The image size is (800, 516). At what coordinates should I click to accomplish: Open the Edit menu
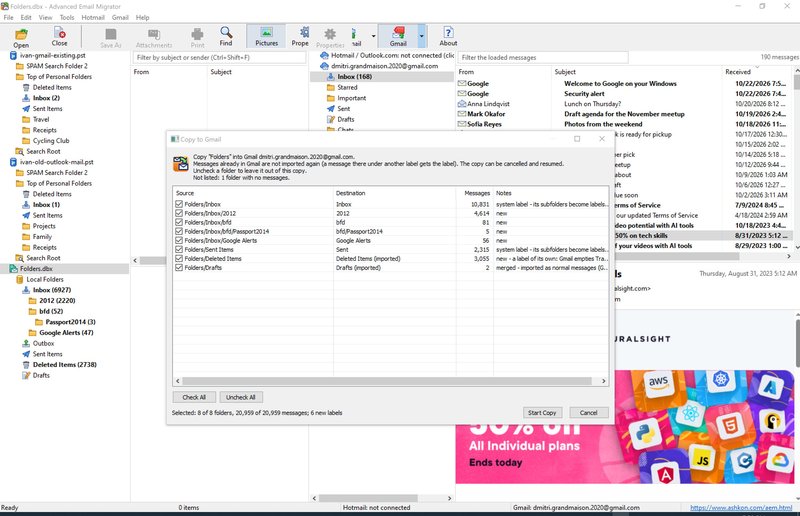click(x=26, y=17)
